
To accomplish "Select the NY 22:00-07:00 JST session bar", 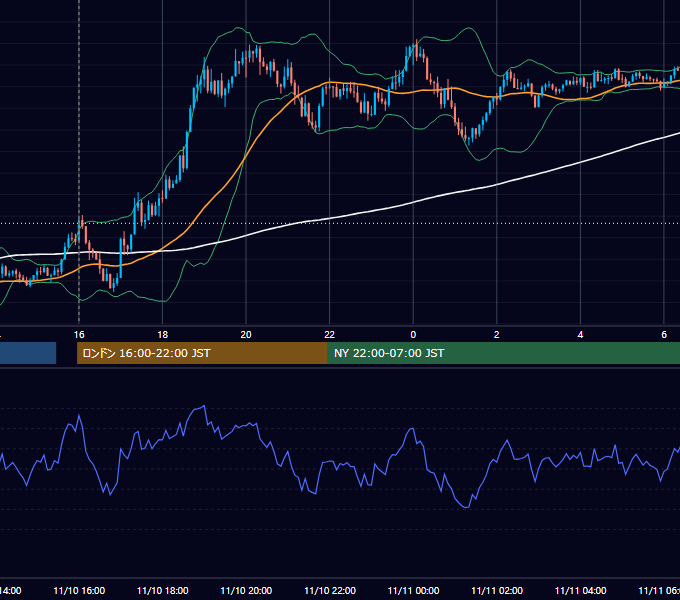I will click(503, 353).
